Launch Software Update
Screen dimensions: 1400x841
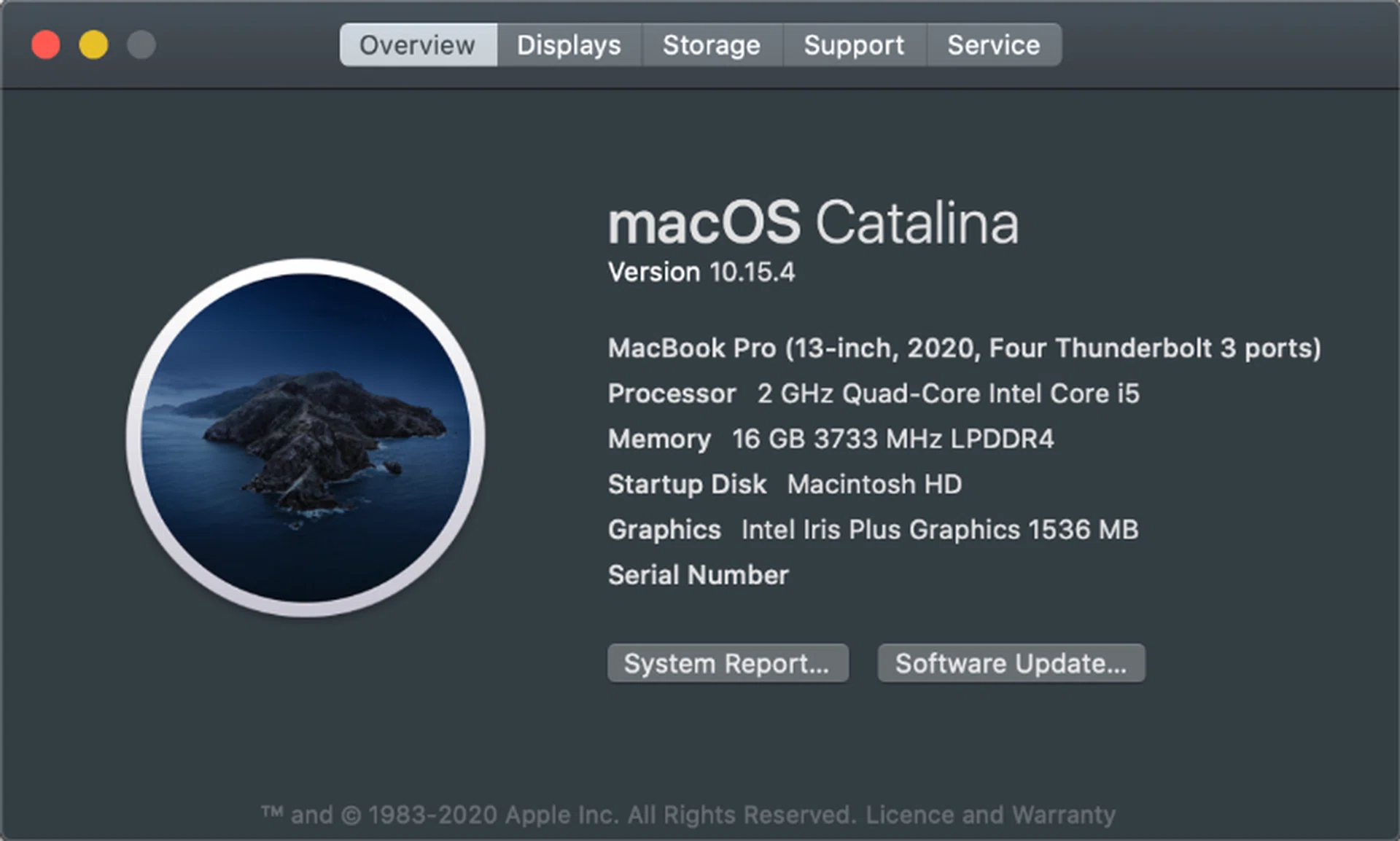[x=1011, y=663]
